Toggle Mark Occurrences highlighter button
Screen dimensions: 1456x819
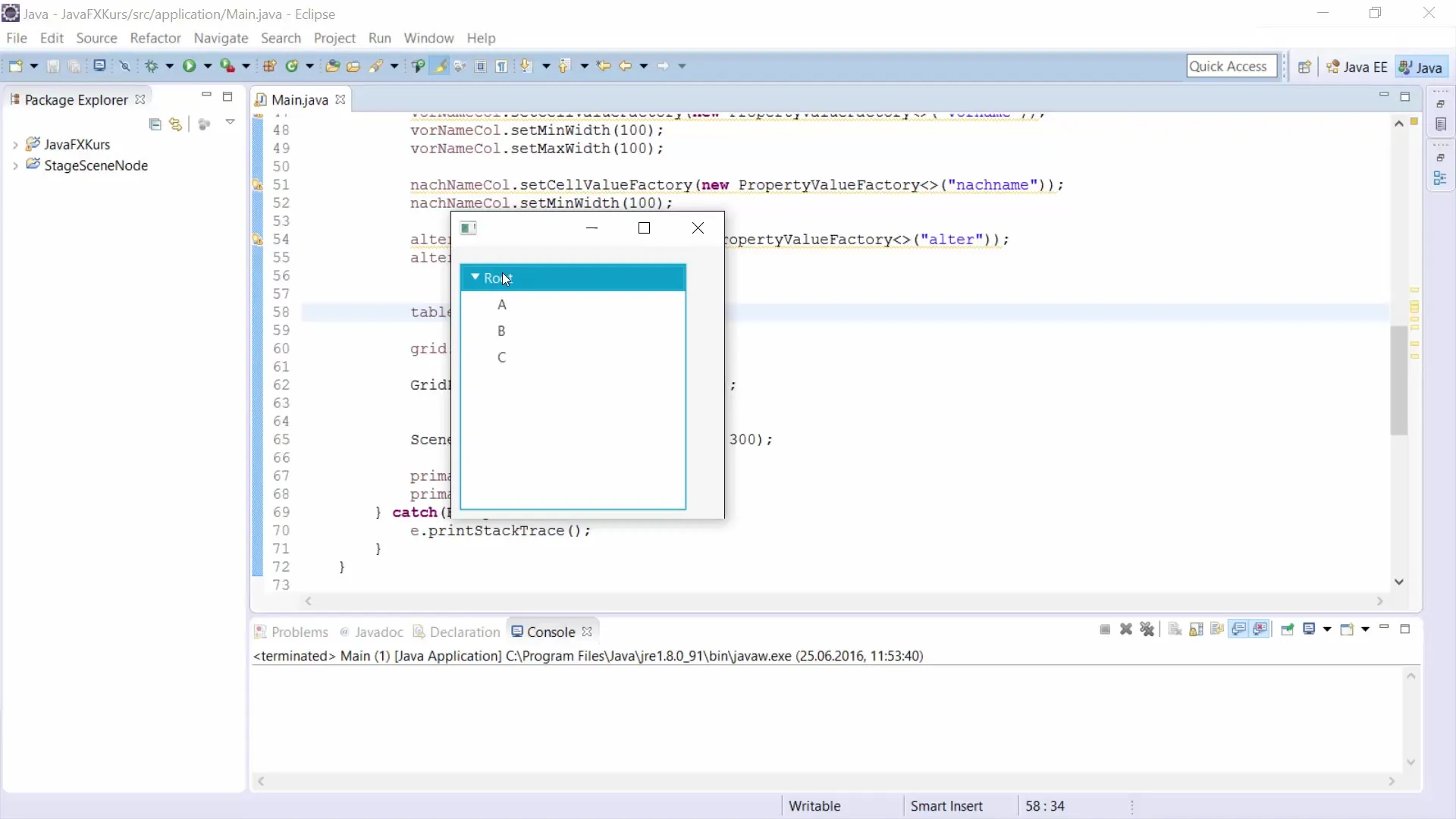pyautogui.click(x=440, y=66)
